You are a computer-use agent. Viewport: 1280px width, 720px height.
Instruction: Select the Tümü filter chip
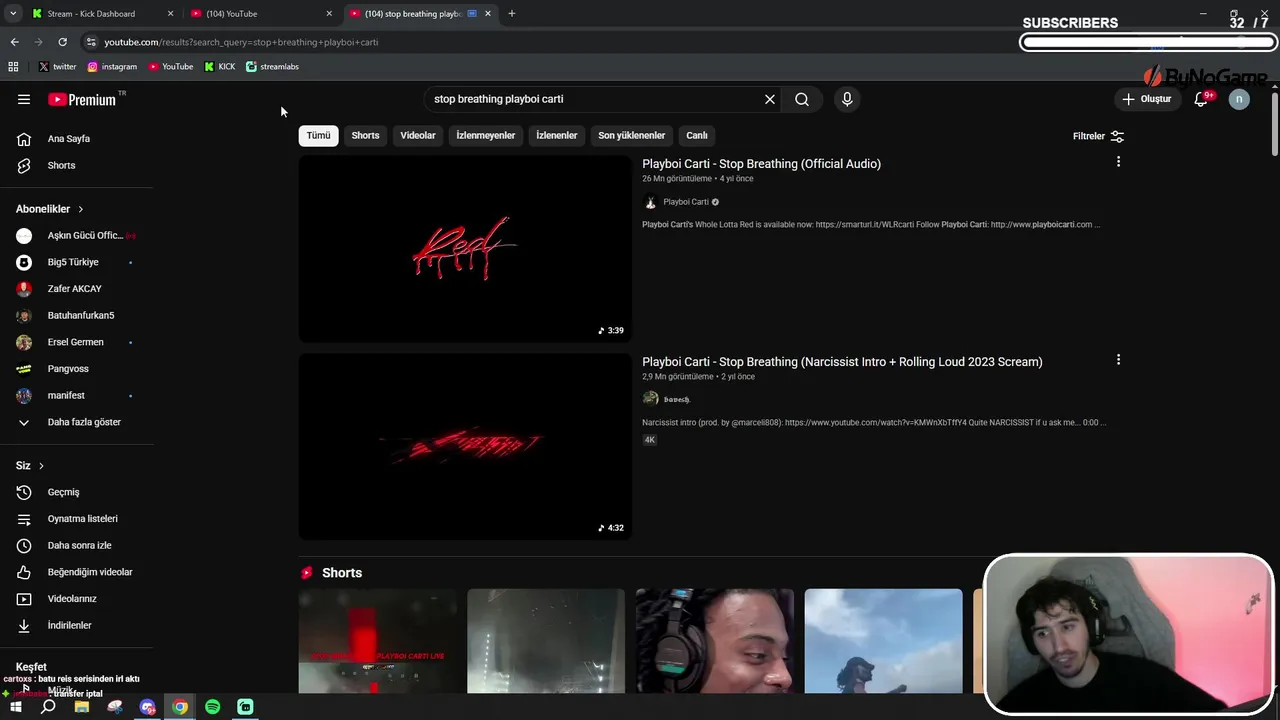click(x=318, y=135)
